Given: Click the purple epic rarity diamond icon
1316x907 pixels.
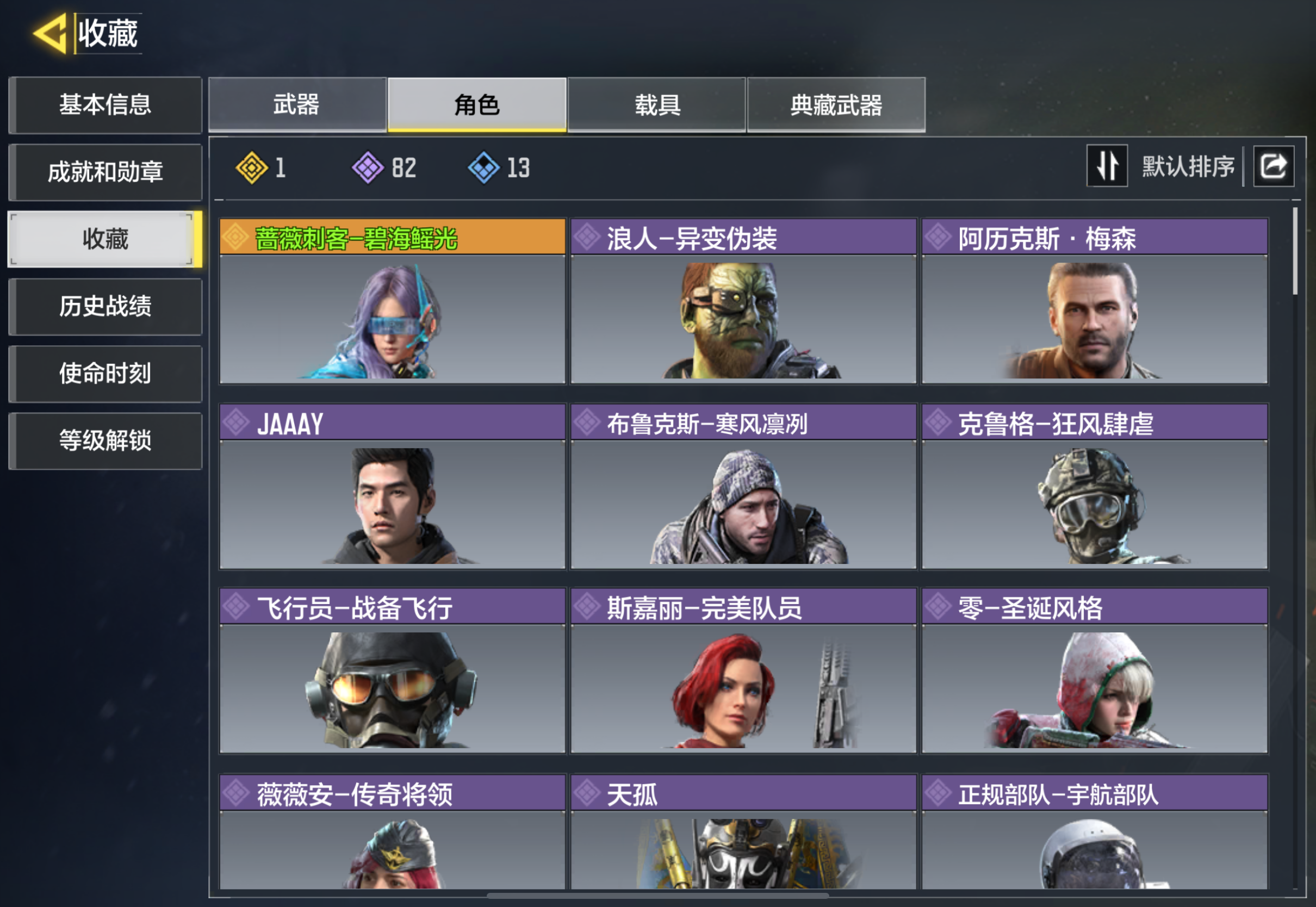Looking at the screenshot, I should 368,167.
